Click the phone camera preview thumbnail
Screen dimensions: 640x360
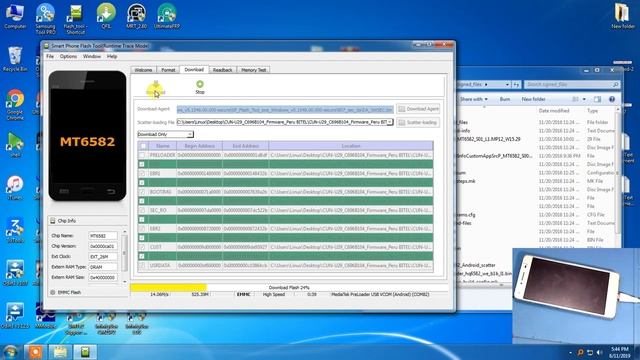coord(576,296)
